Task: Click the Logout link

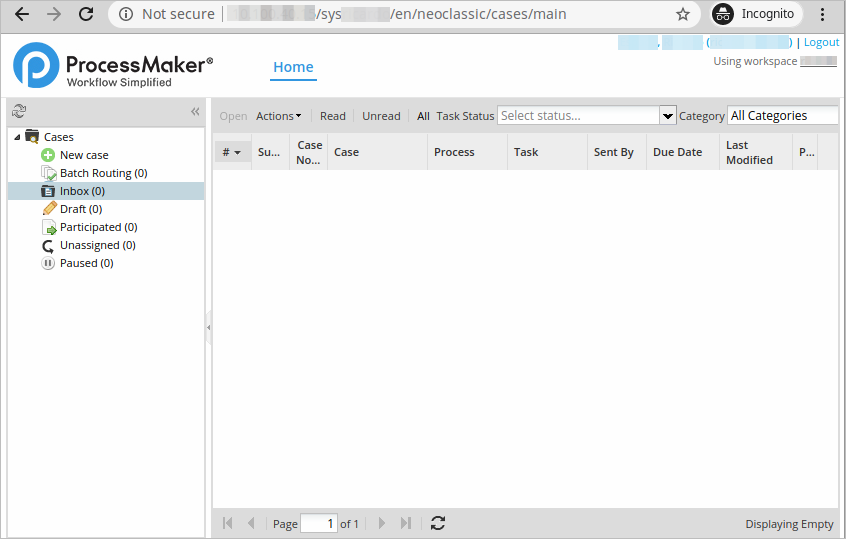Action: click(821, 43)
